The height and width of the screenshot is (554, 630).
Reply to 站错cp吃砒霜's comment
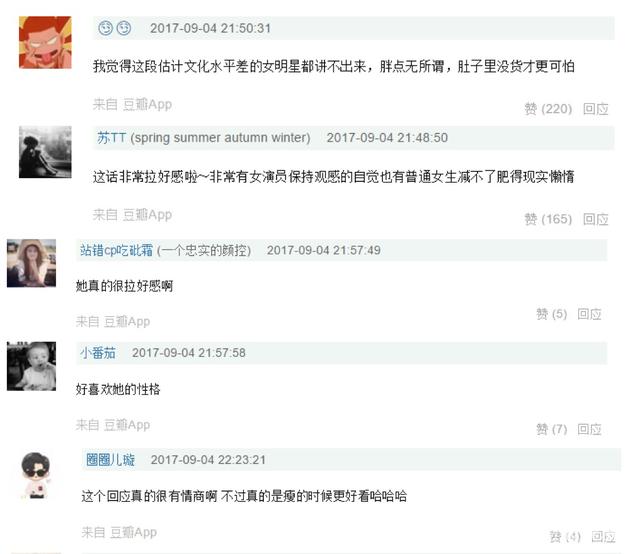tap(589, 314)
